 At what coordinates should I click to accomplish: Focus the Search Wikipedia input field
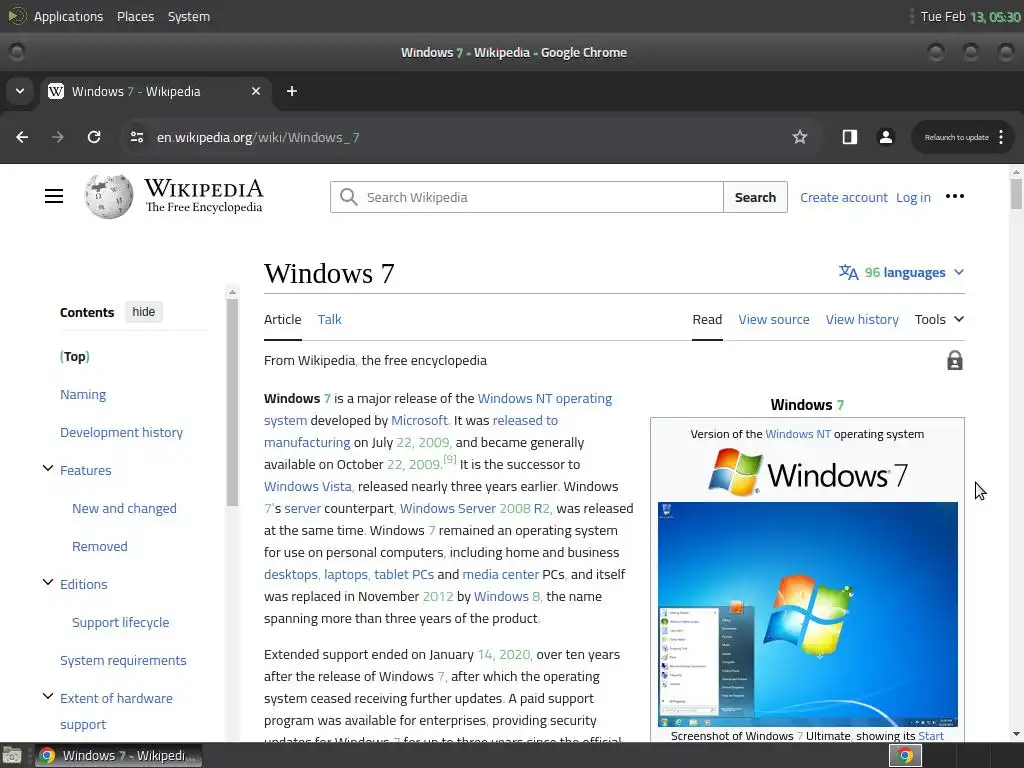coord(526,197)
